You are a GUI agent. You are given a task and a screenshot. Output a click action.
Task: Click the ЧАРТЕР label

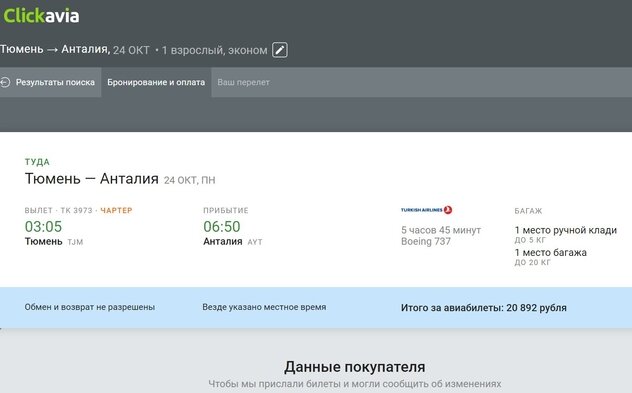(116, 210)
